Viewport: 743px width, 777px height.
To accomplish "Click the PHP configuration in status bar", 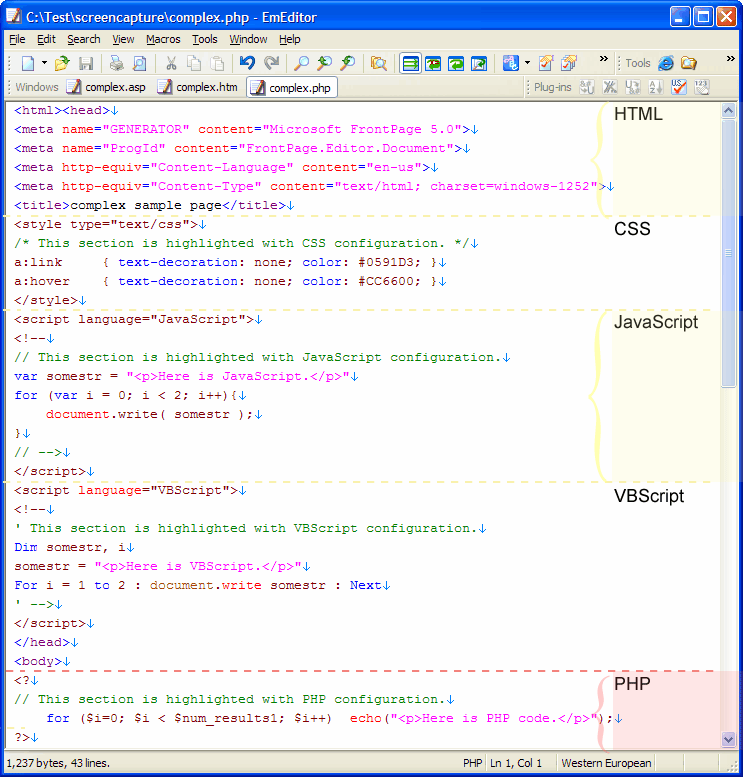I will pos(472,763).
